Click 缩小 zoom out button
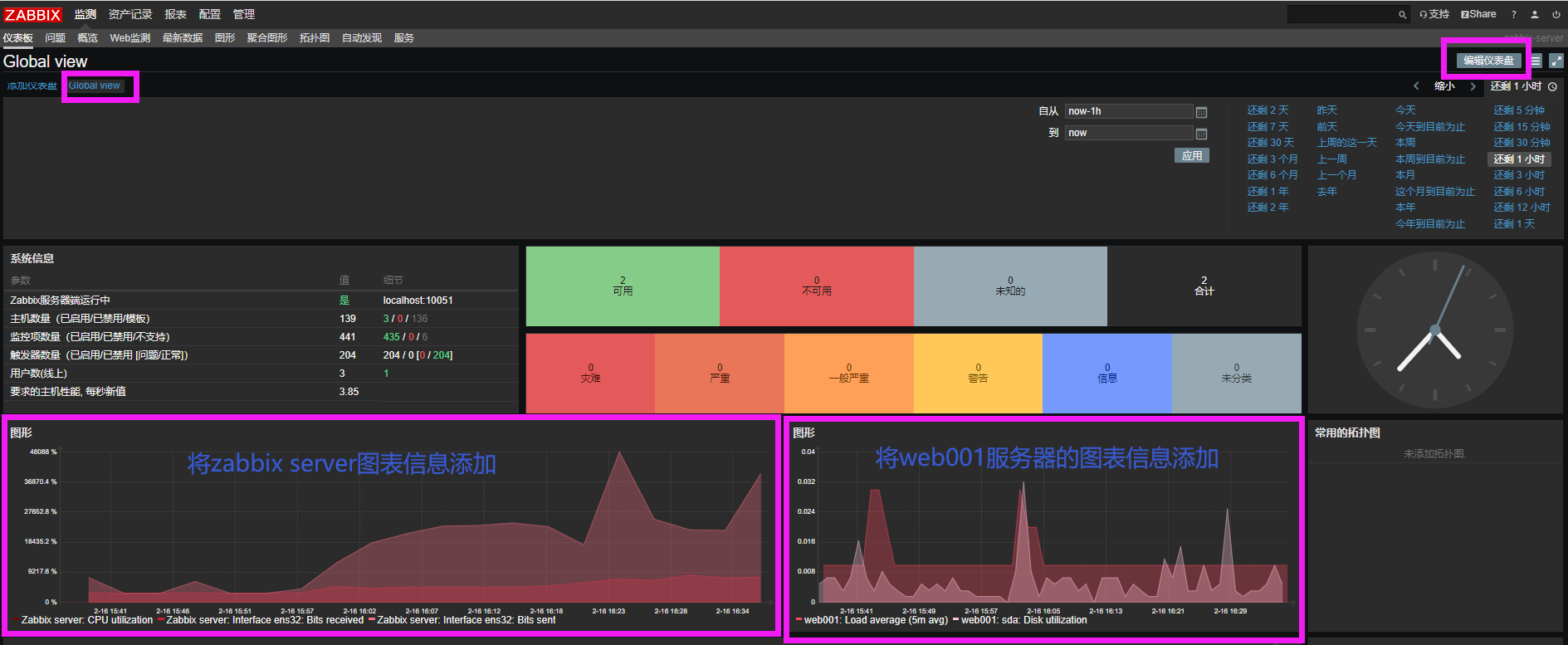 click(x=1445, y=86)
